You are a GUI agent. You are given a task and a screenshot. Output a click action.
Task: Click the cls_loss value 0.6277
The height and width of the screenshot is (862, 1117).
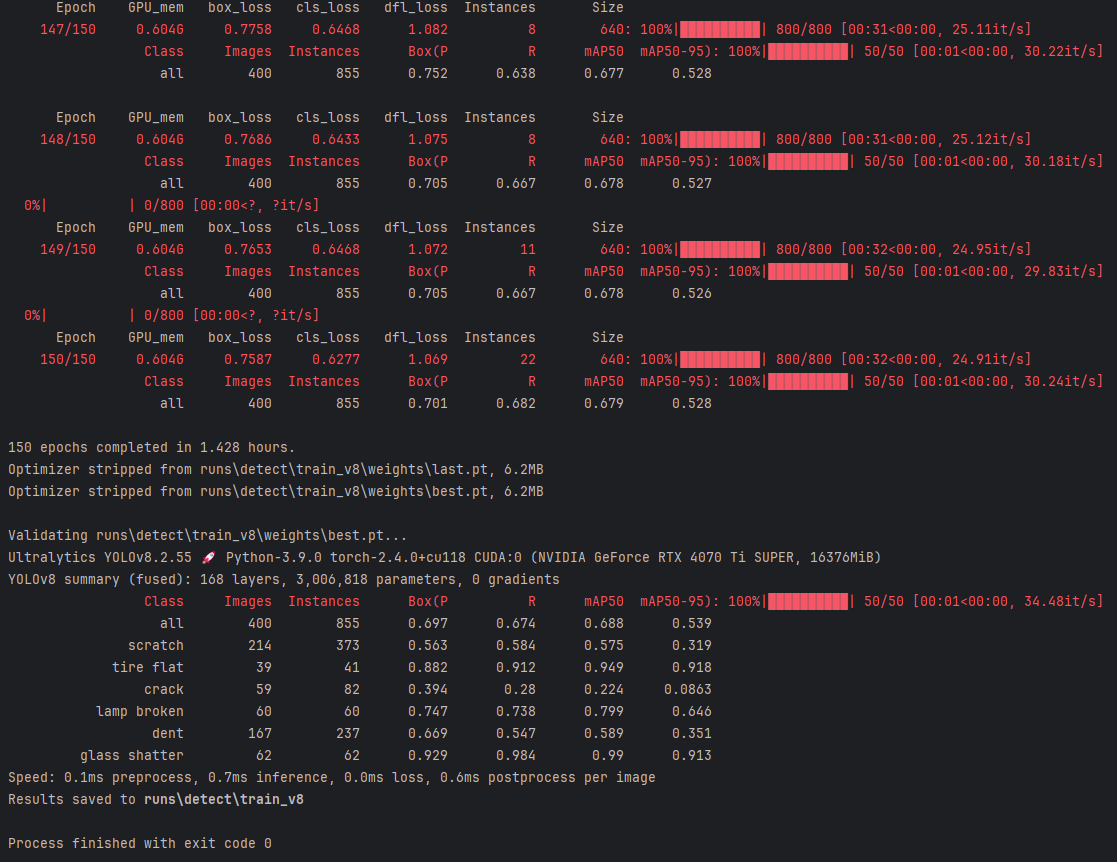336,359
